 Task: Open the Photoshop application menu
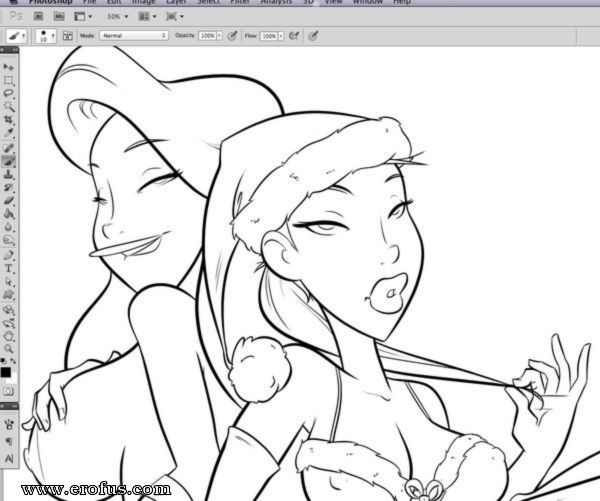(51, 2)
